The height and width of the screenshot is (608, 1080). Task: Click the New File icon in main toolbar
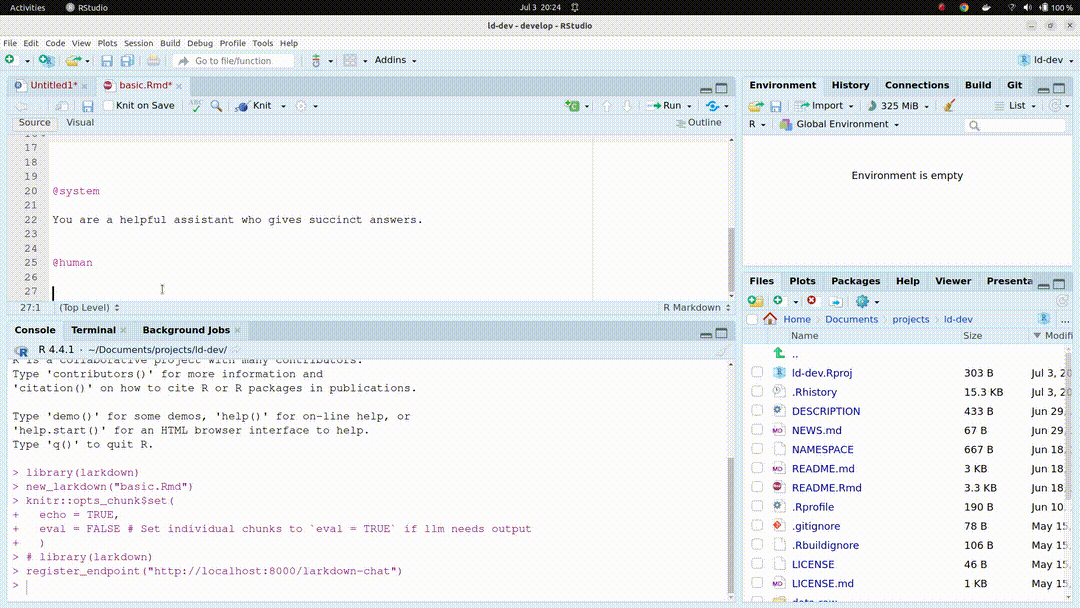coord(10,61)
